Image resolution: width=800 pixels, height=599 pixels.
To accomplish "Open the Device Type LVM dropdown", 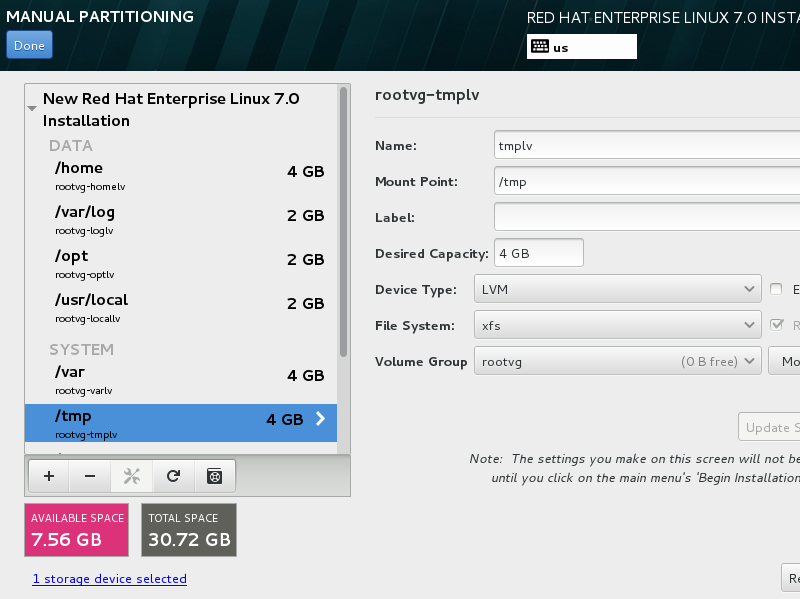I will pos(616,290).
